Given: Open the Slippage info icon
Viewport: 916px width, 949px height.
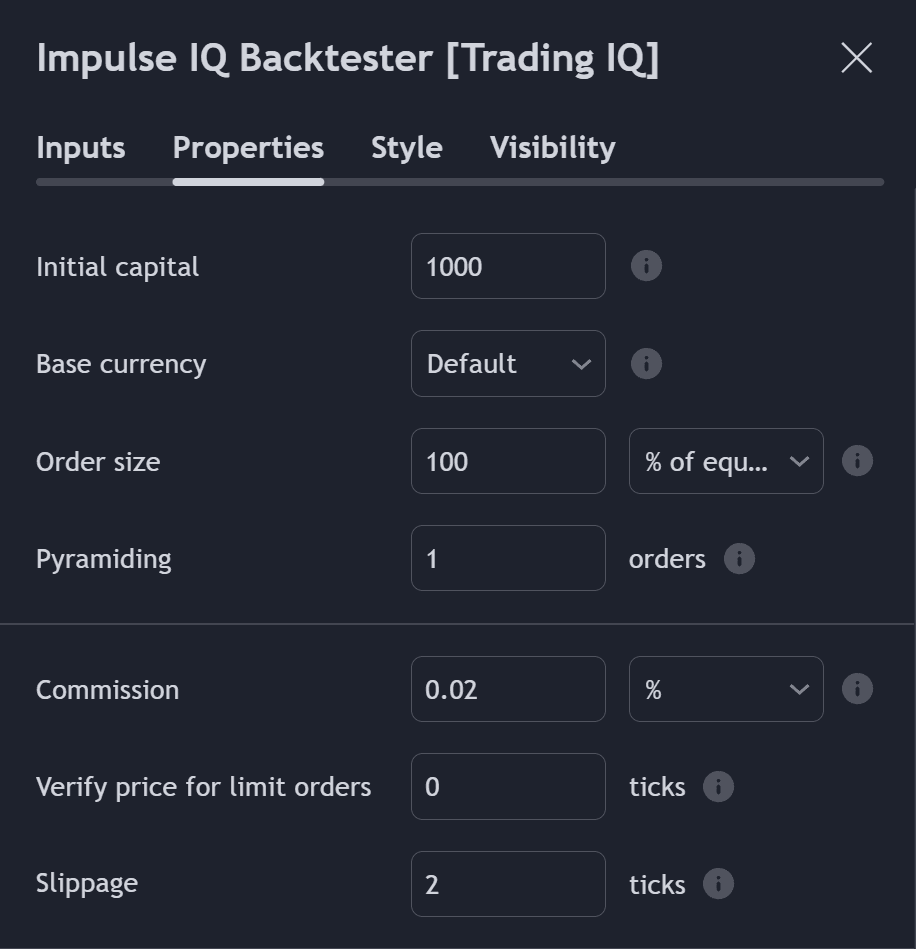Looking at the screenshot, I should [x=718, y=884].
